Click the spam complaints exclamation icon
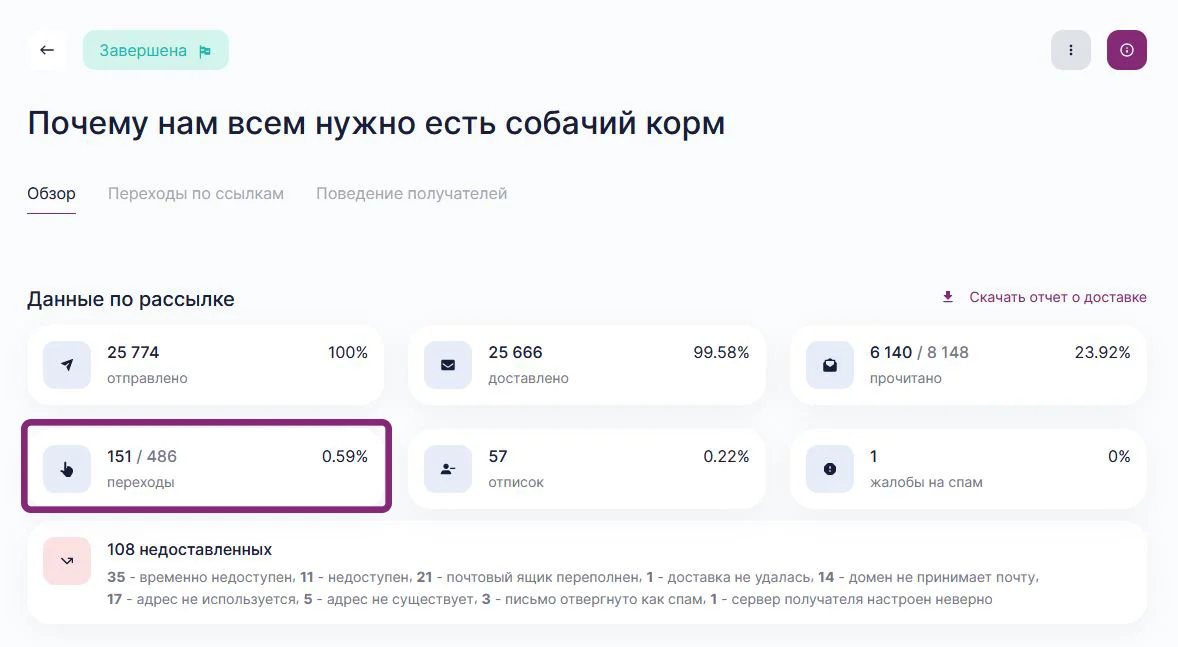The height and width of the screenshot is (647, 1178). tap(830, 469)
